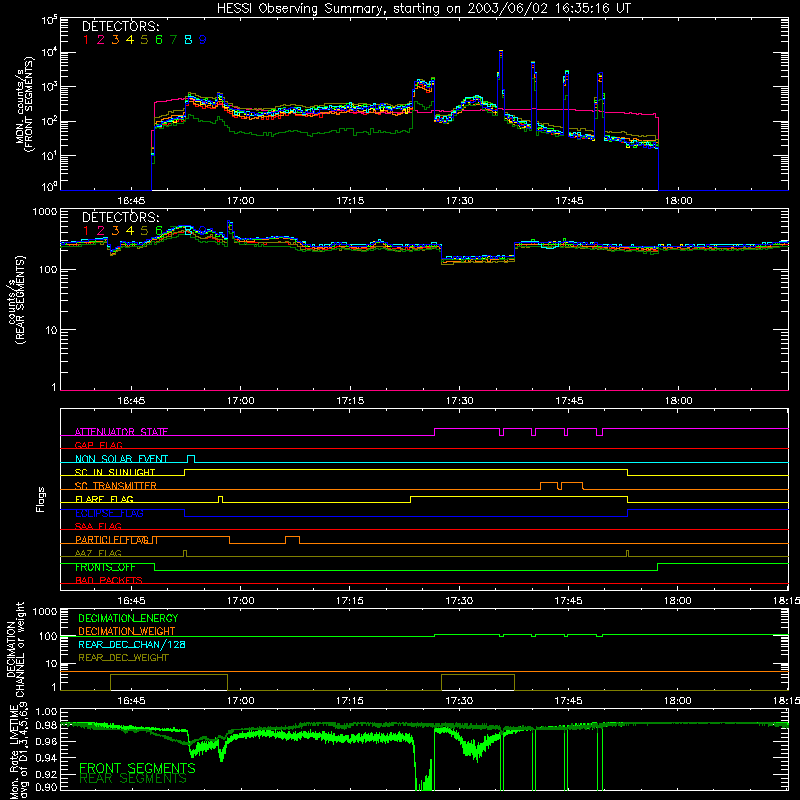
Task: Click blue detector 9 in front segments legend
Action: (x=203, y=40)
